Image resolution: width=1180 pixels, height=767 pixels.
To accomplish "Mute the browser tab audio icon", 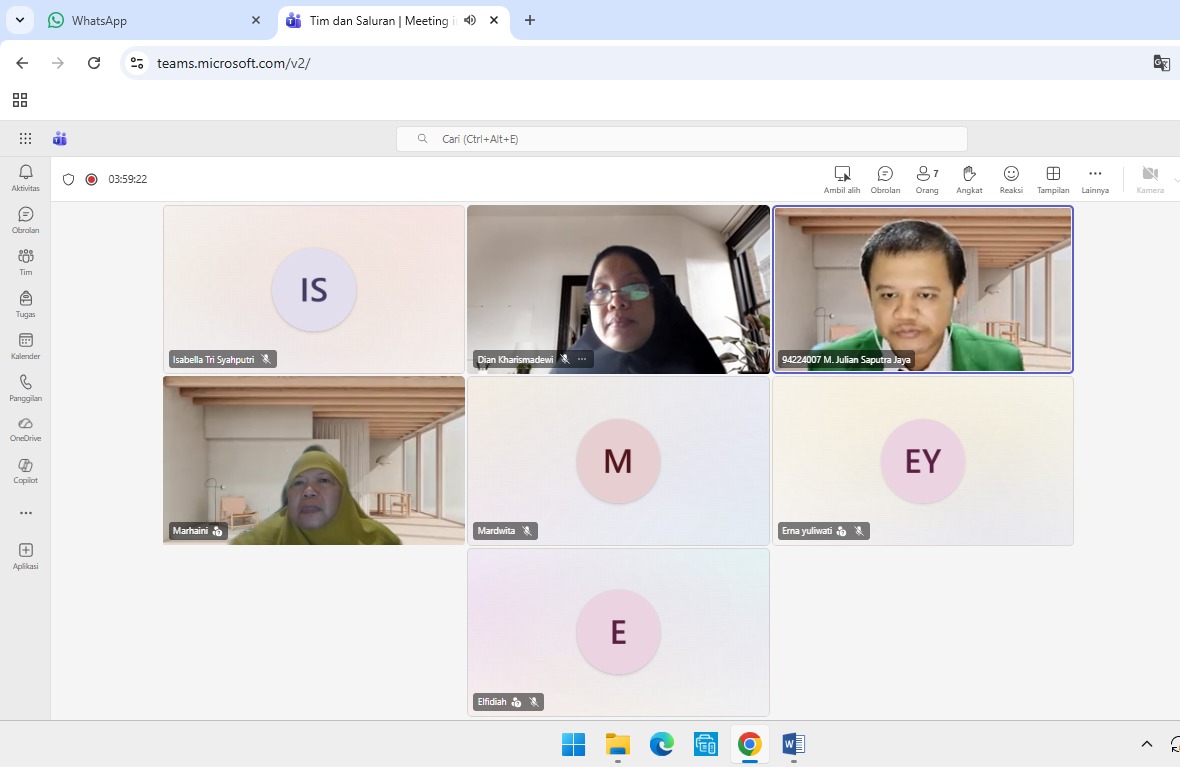I will click(x=470, y=20).
